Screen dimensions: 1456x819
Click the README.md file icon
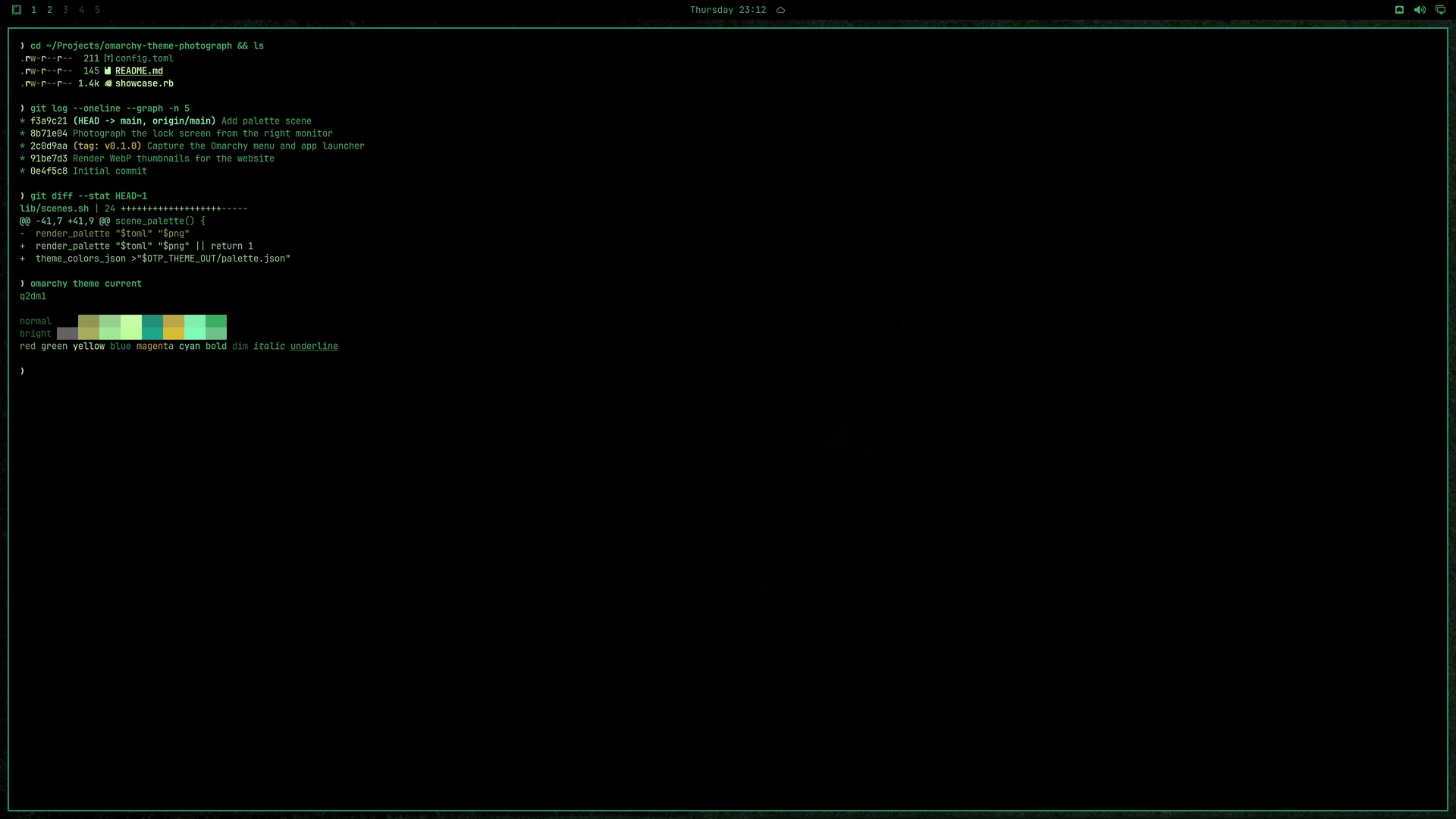coord(108,71)
